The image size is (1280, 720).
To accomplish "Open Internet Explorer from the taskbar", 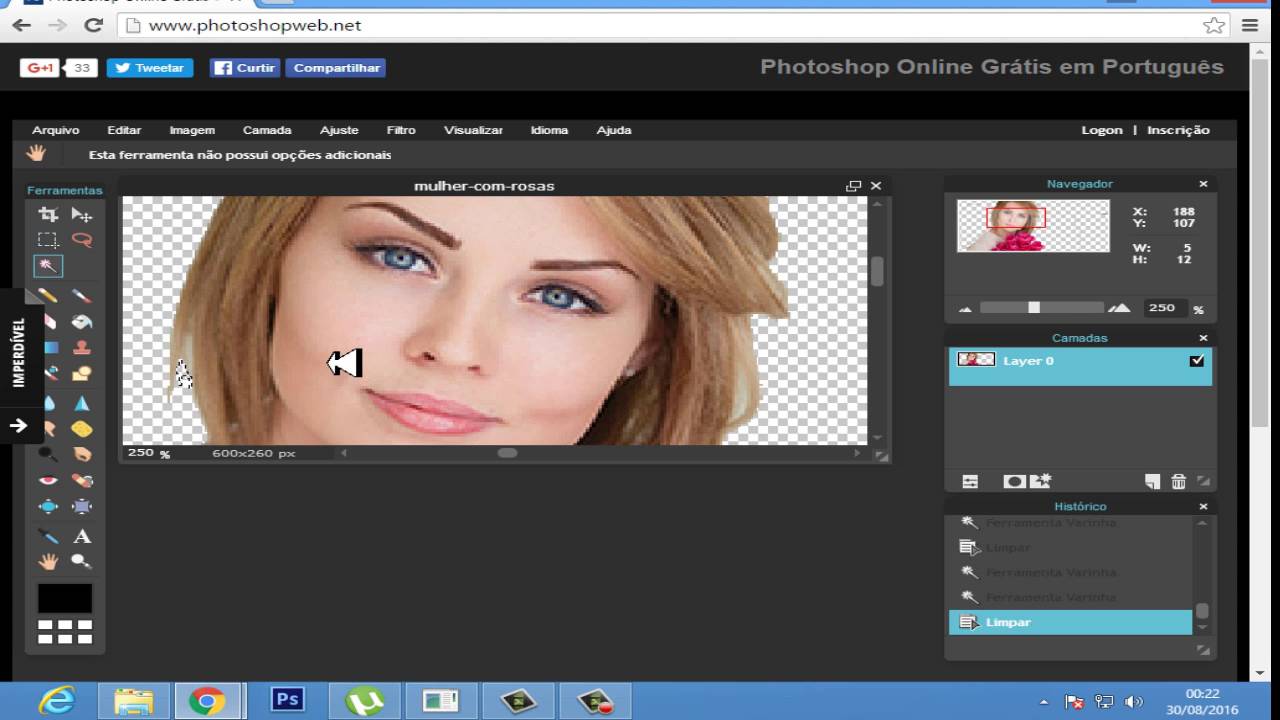I will coord(56,702).
